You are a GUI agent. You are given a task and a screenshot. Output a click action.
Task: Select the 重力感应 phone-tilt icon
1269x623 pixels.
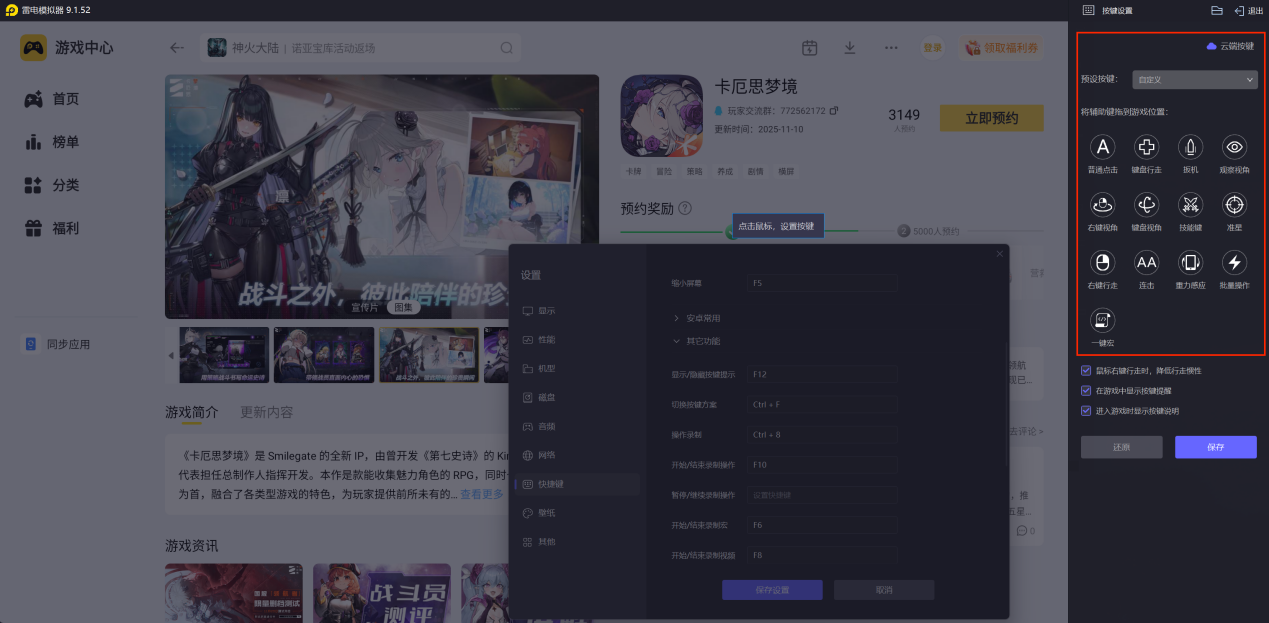1190,263
